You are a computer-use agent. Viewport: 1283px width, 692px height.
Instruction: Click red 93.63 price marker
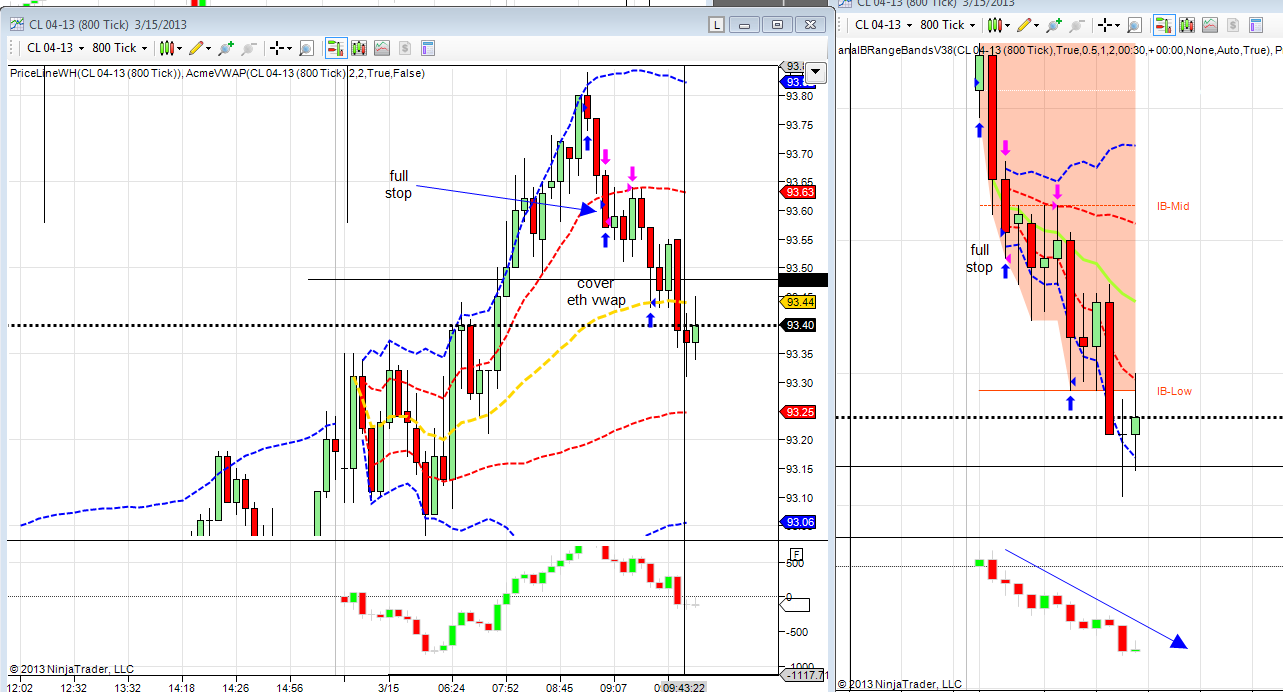[798, 192]
